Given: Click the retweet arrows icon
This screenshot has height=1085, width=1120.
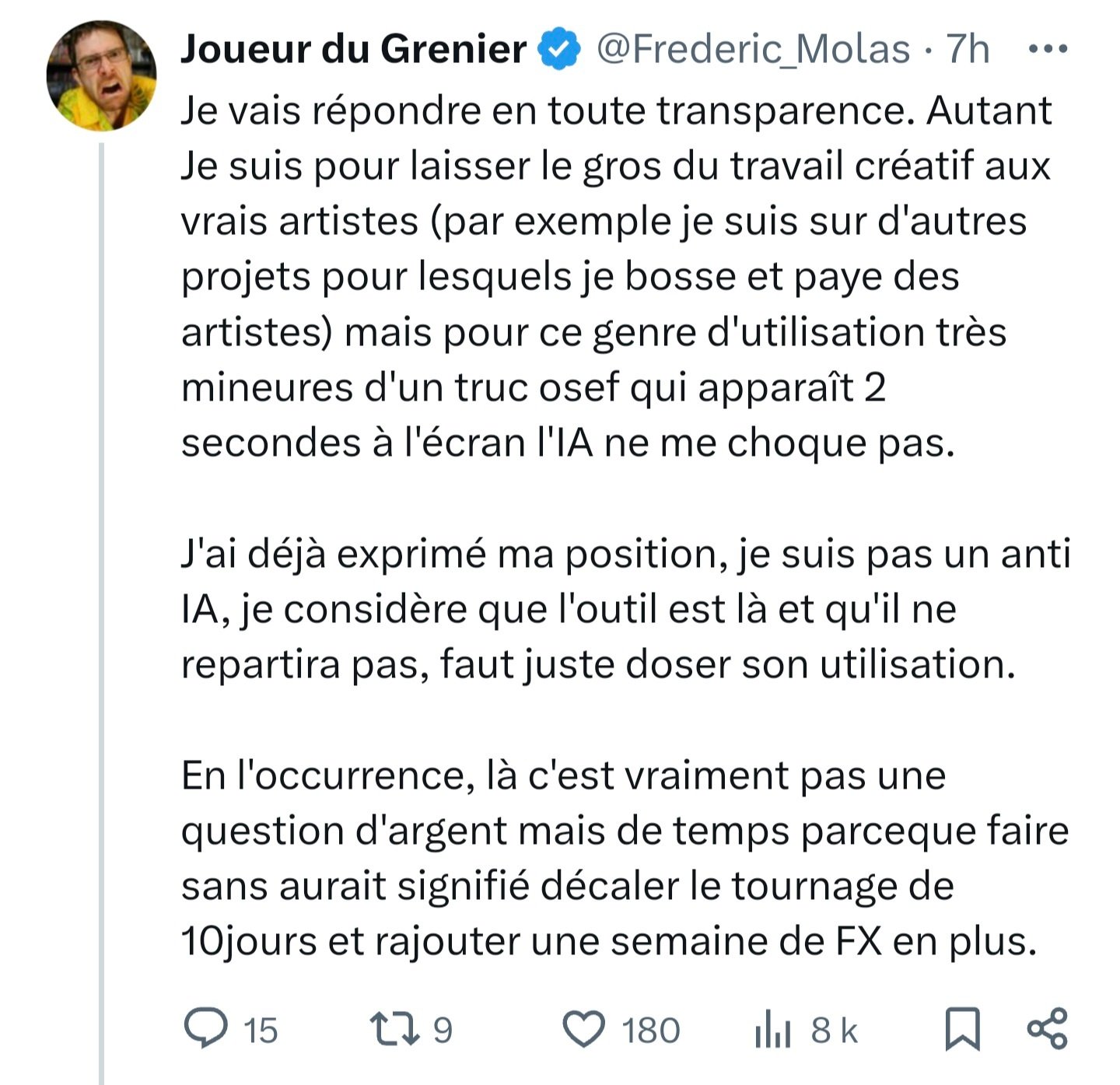Looking at the screenshot, I should (x=395, y=1028).
